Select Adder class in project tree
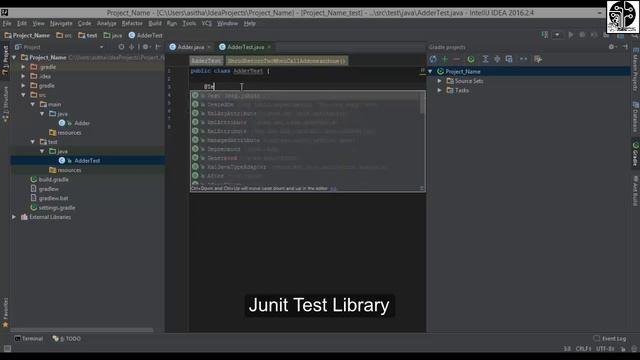Screen dimensions: 640x360 [x=82, y=123]
